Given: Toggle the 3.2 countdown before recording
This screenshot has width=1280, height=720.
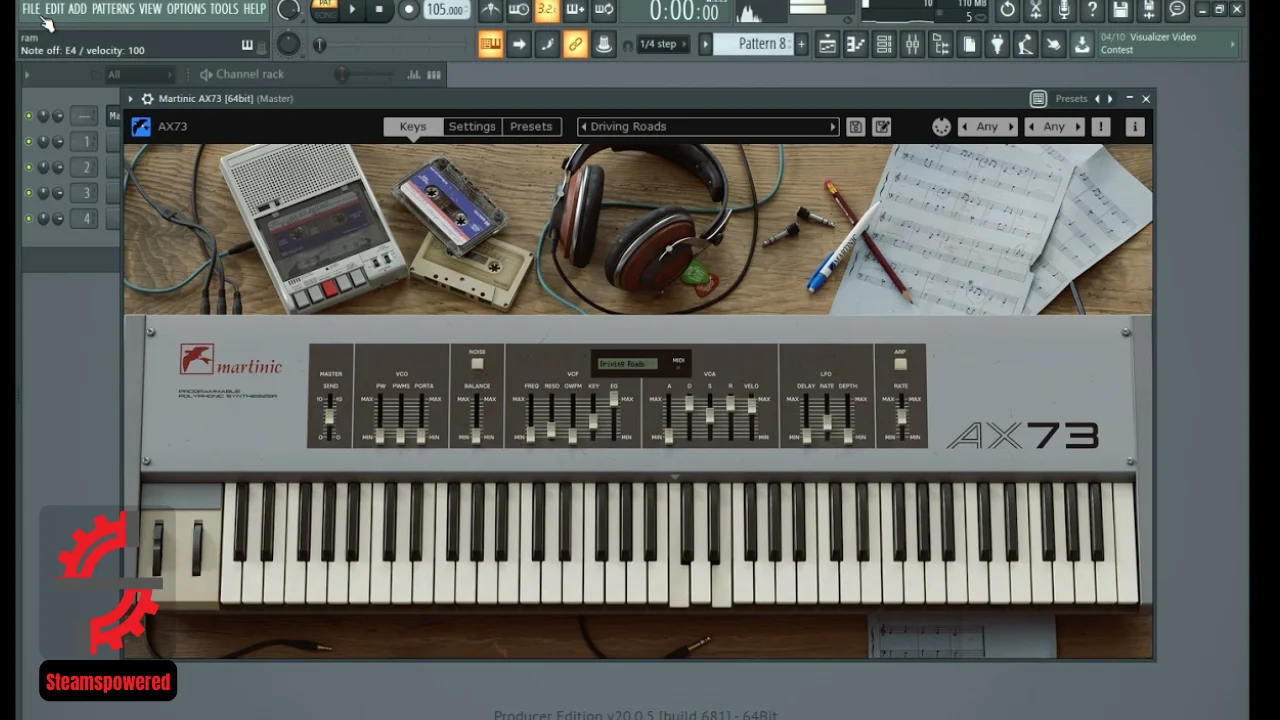Looking at the screenshot, I should pyautogui.click(x=547, y=10).
